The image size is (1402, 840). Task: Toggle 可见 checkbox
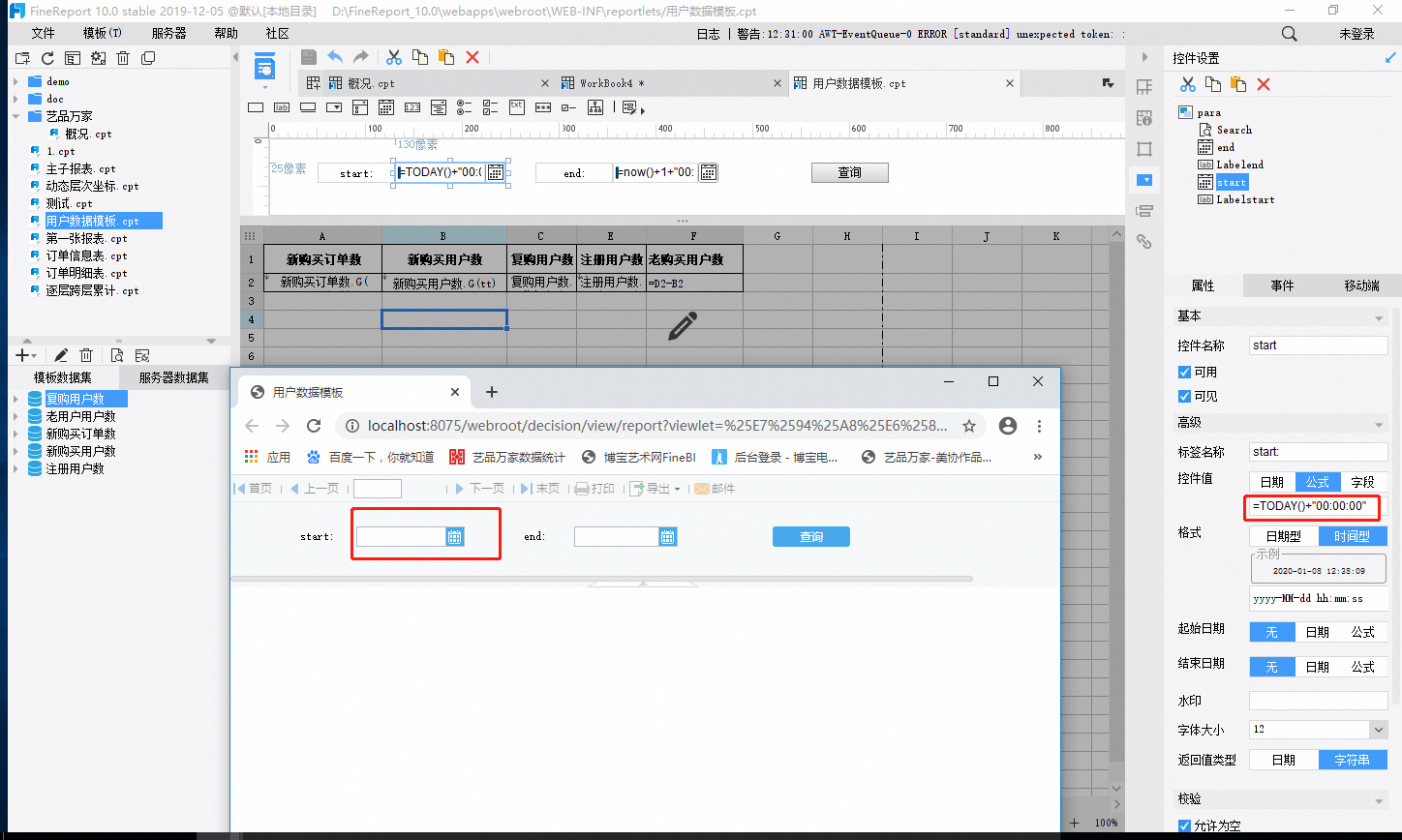(x=1185, y=397)
